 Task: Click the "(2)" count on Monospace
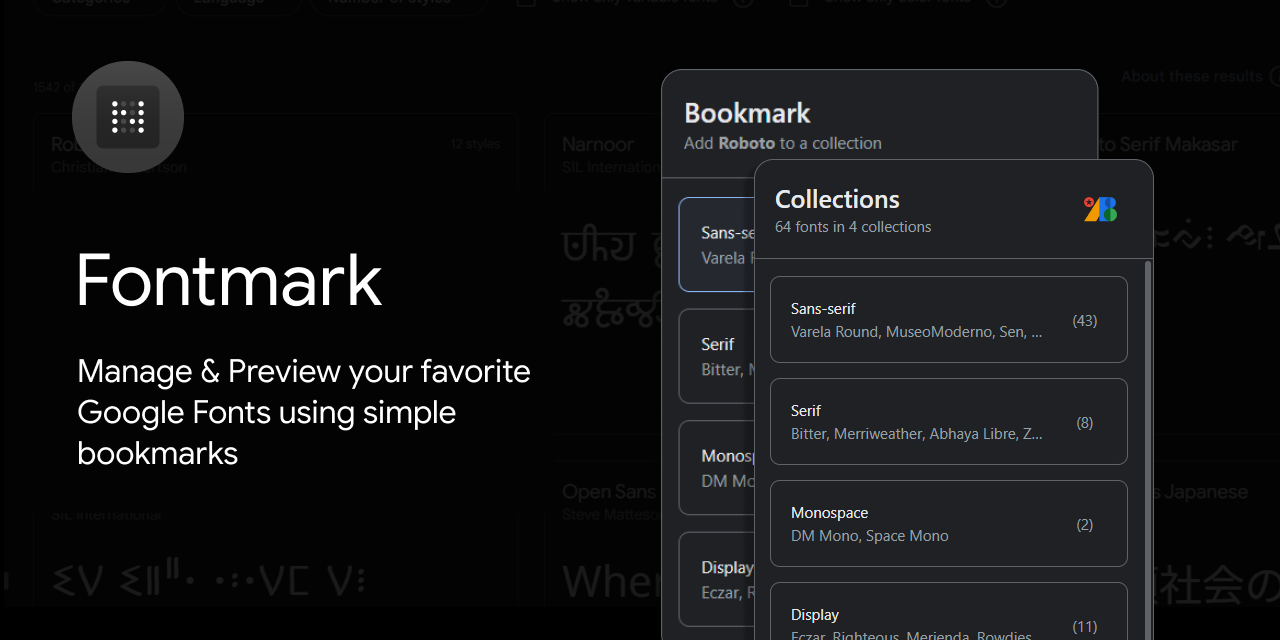pyautogui.click(x=1084, y=525)
